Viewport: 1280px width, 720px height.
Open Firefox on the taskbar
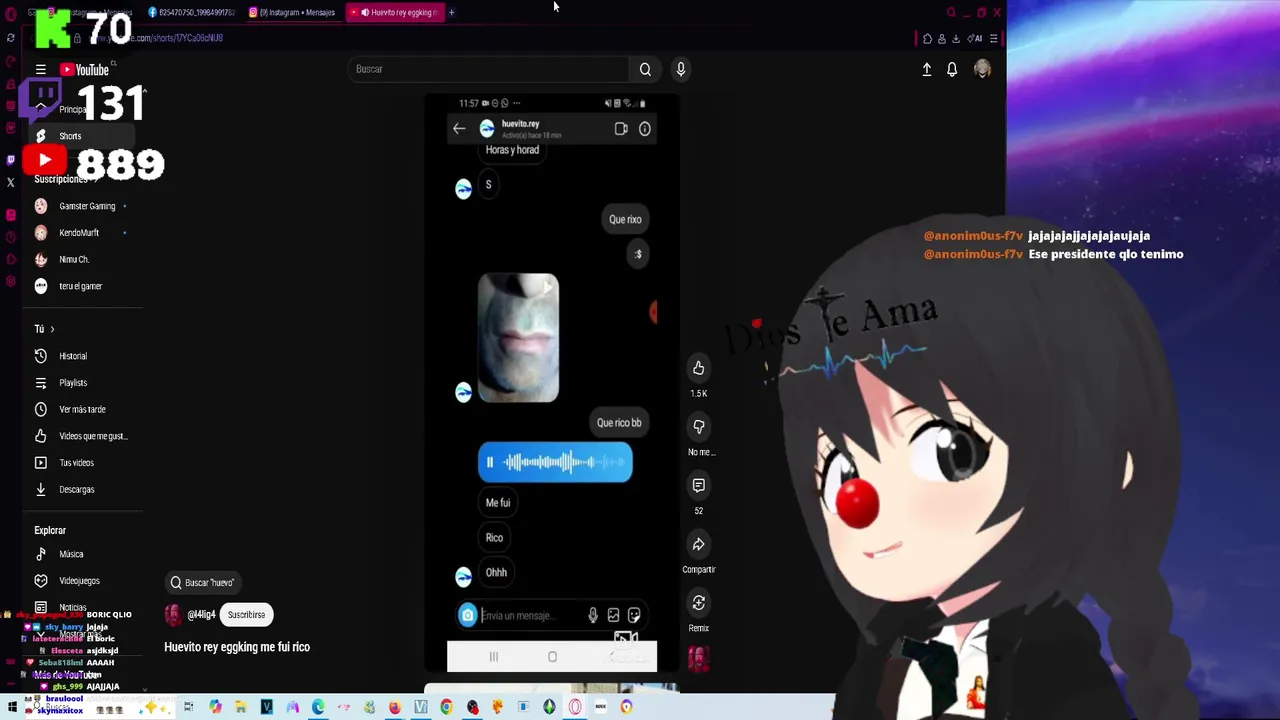tap(395, 707)
